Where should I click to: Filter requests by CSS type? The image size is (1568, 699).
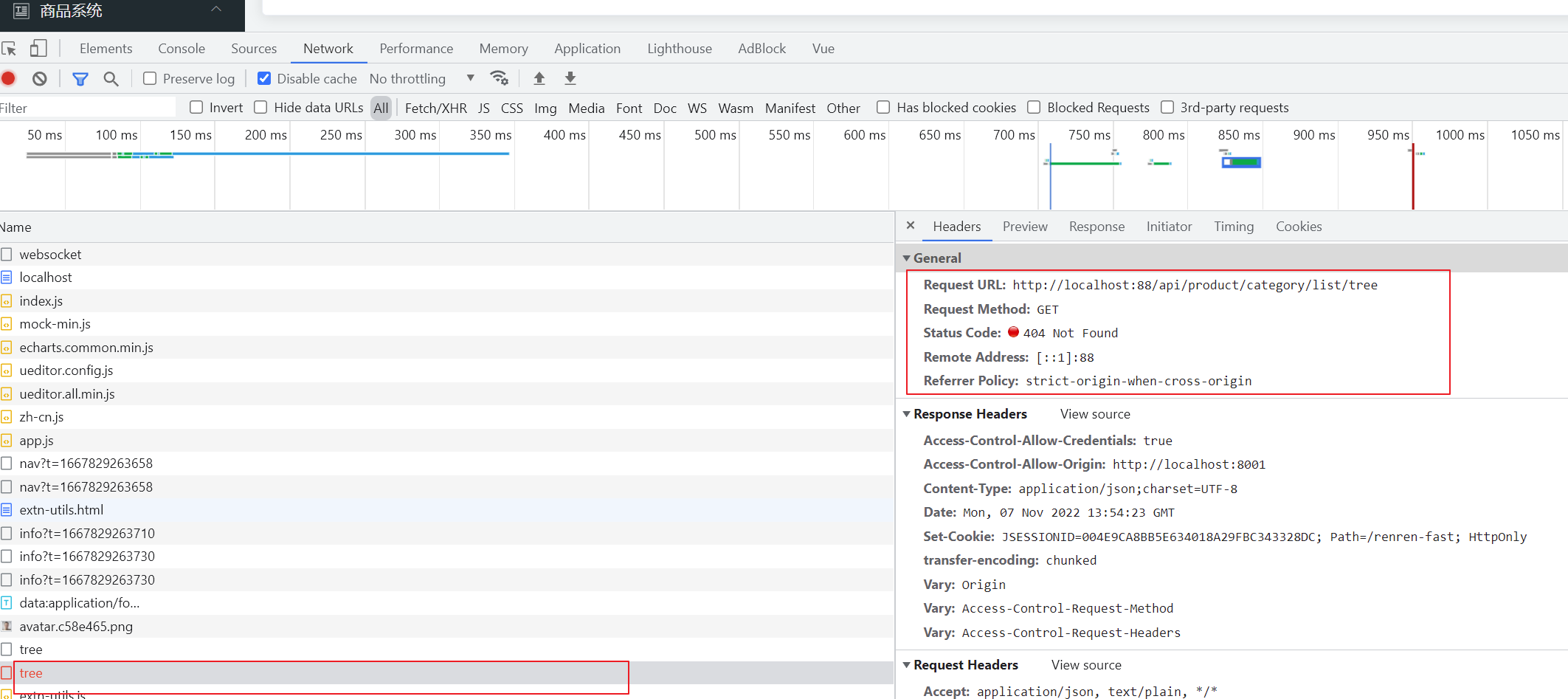pyautogui.click(x=512, y=108)
